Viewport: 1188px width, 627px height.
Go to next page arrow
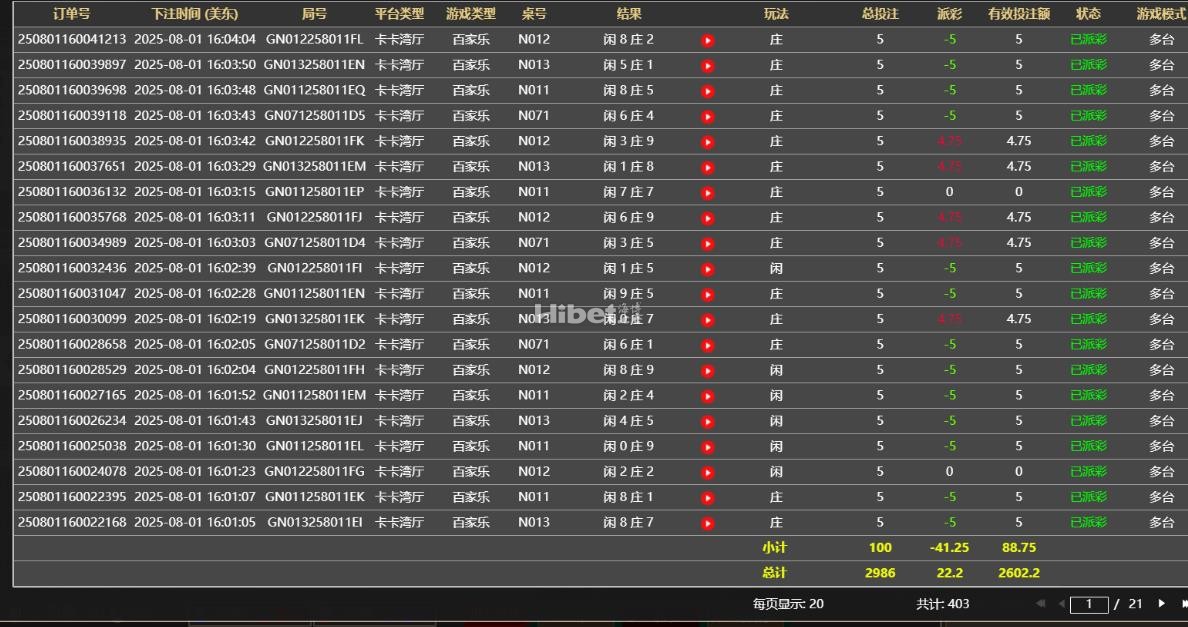[x=1161, y=604]
